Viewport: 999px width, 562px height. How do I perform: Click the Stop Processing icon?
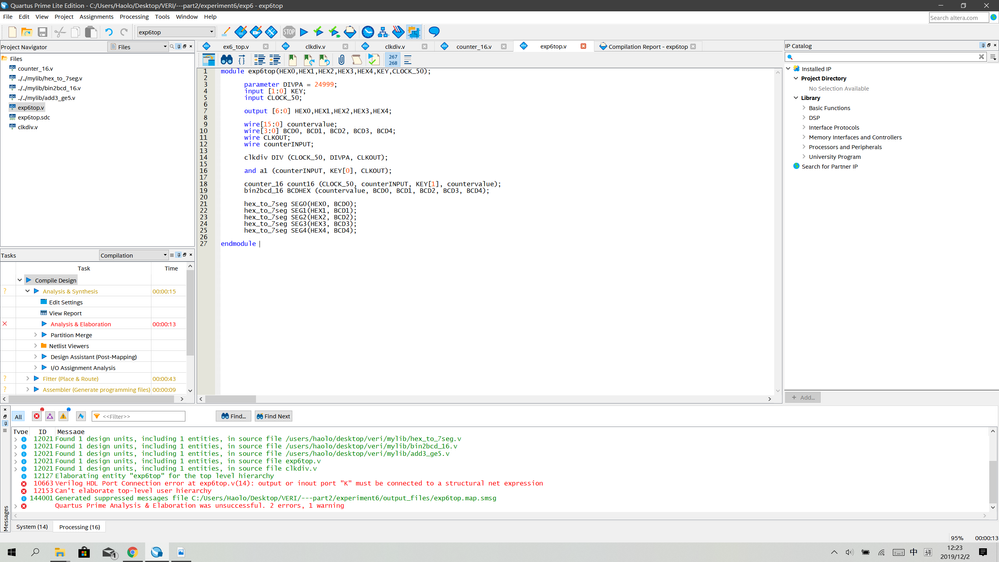coord(289,32)
